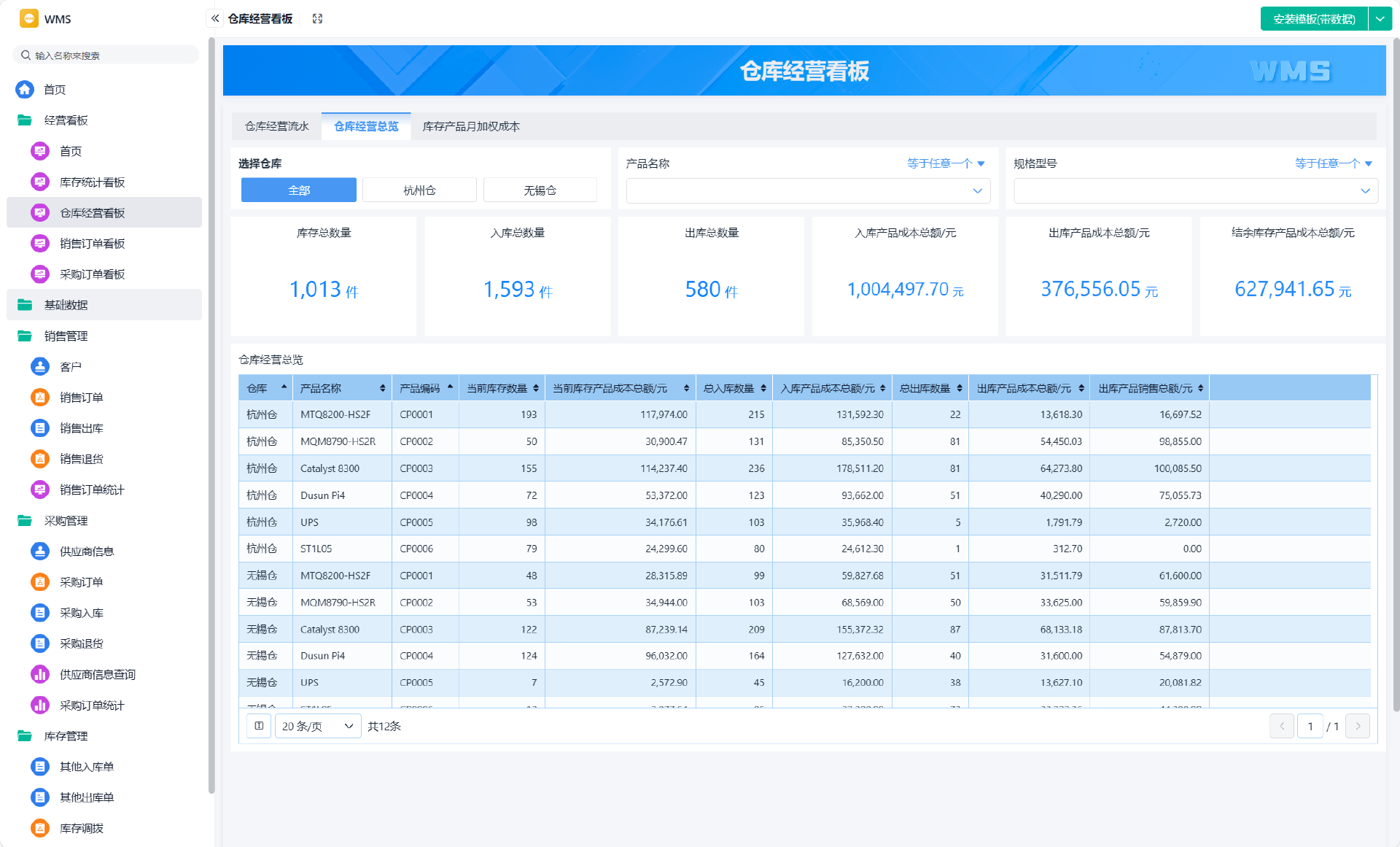Click column settings icon in table footer
Image resolution: width=1400 pixels, height=847 pixels.
click(x=259, y=726)
